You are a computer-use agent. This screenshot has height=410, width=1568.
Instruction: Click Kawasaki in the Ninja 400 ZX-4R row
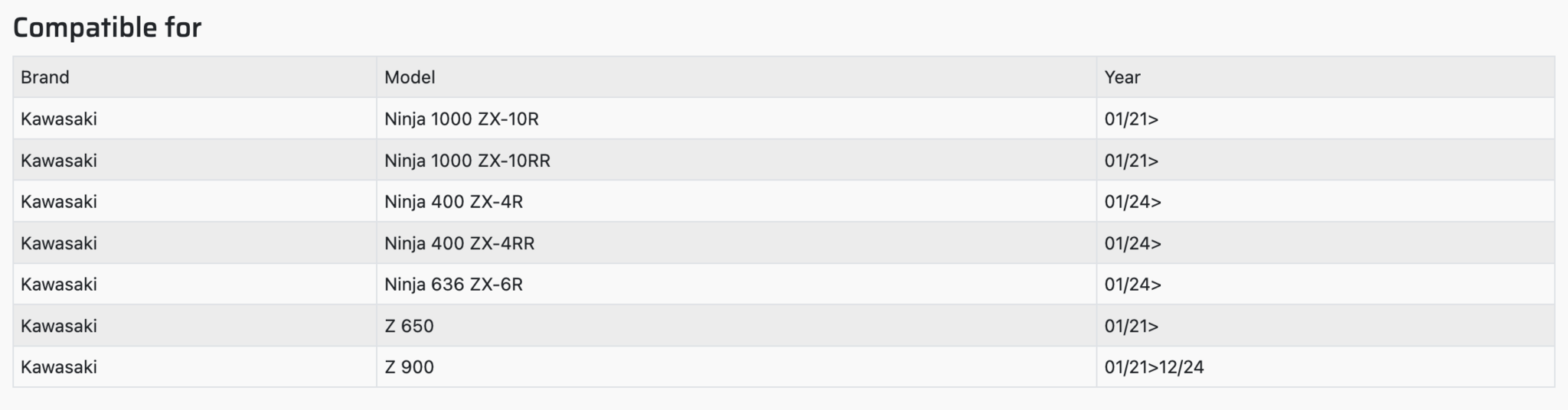pos(59,202)
